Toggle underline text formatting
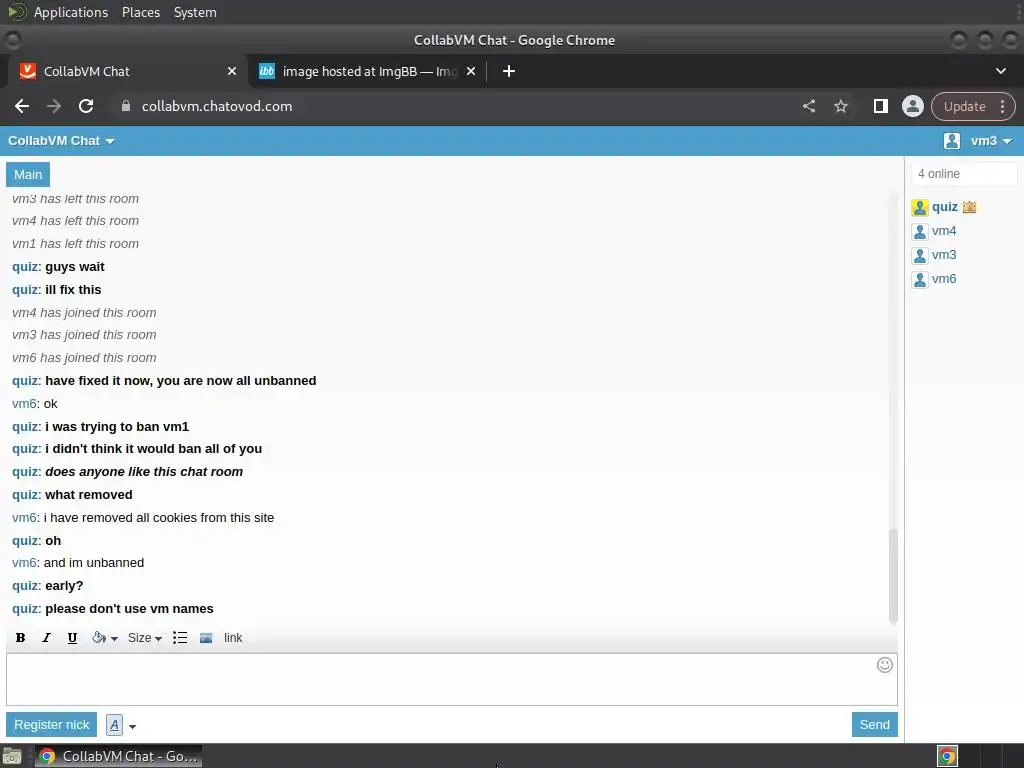Screen dimensions: 1024x768 (72, 638)
